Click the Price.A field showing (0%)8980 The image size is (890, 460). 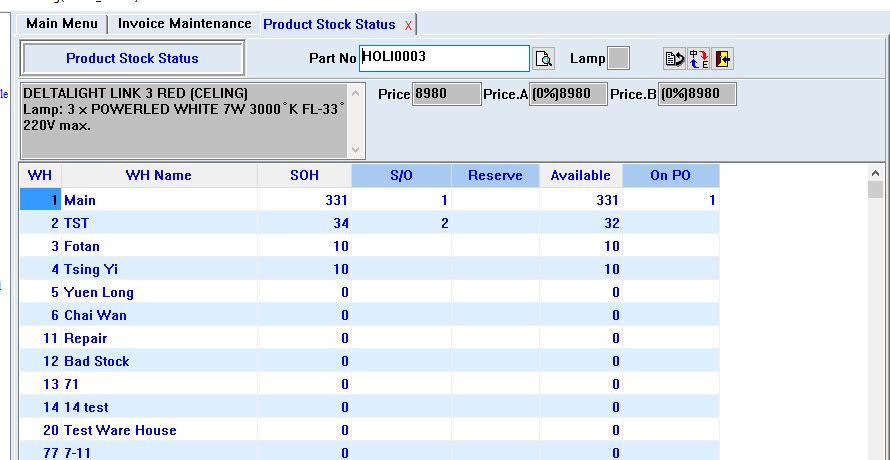click(x=568, y=94)
